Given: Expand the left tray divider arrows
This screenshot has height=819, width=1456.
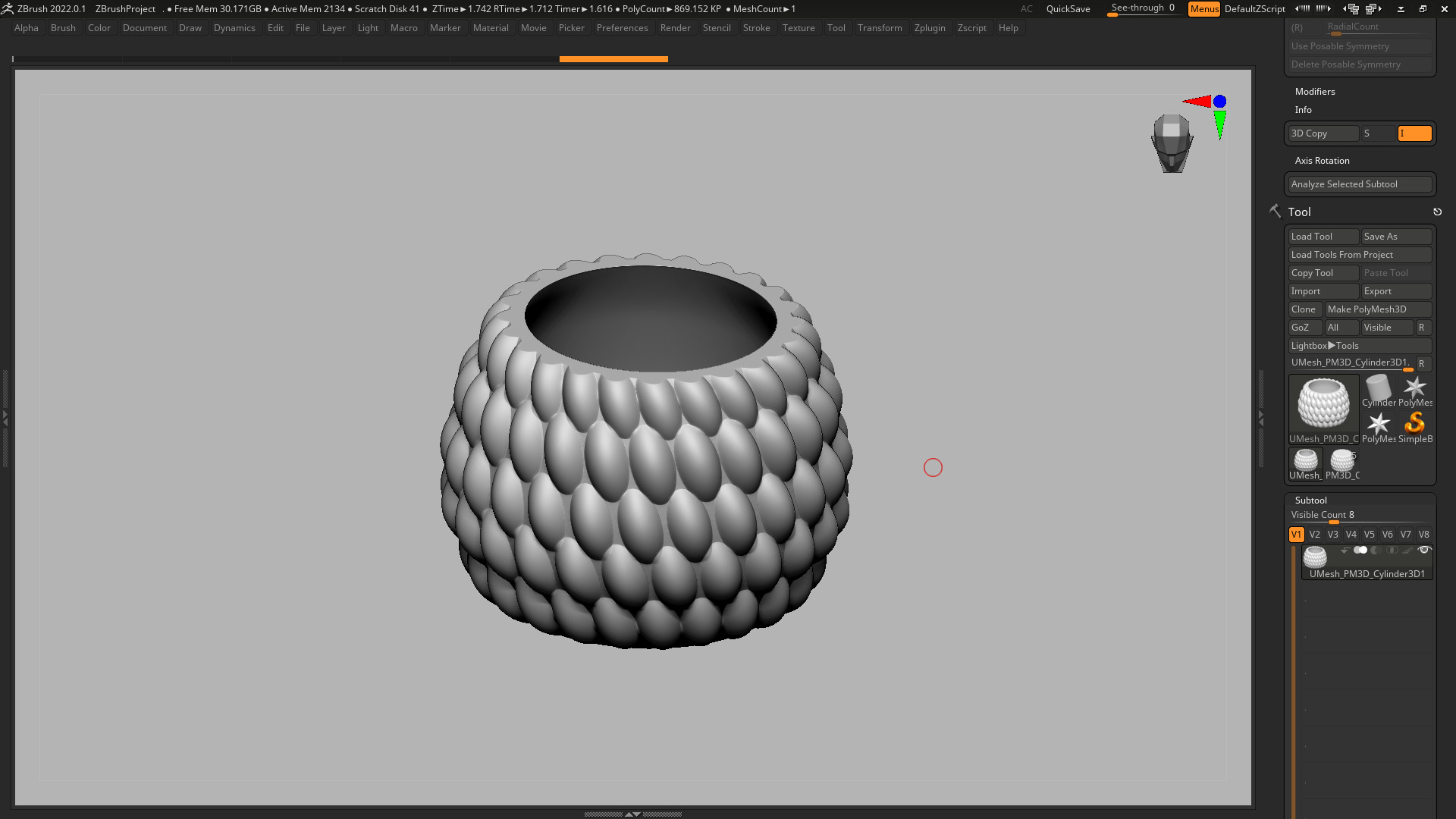Looking at the screenshot, I should point(5,417).
